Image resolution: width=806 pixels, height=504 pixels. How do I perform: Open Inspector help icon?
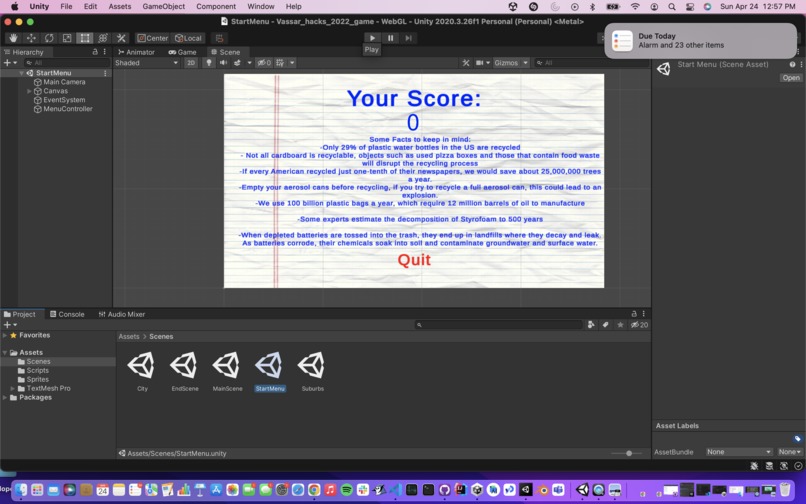click(x=792, y=64)
